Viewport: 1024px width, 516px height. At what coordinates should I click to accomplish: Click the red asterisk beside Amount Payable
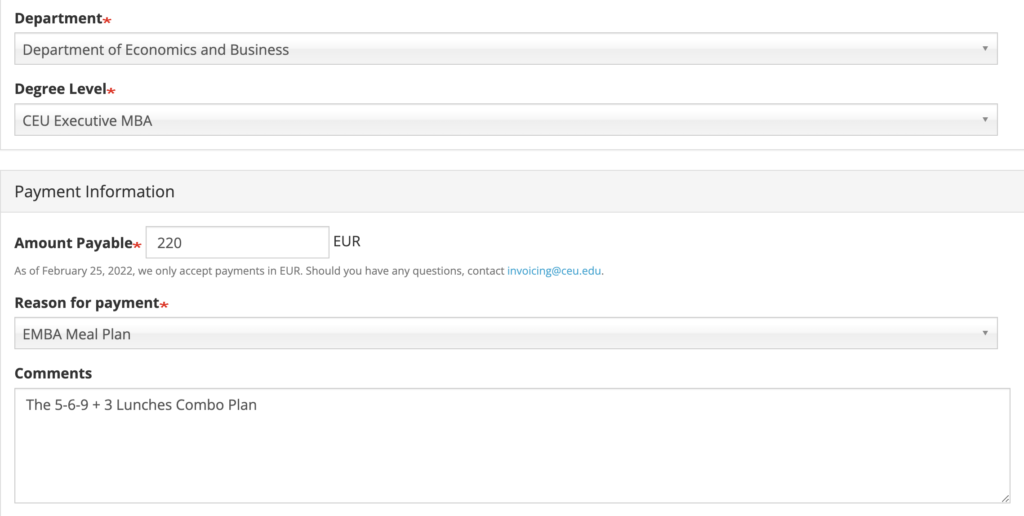pos(137,245)
